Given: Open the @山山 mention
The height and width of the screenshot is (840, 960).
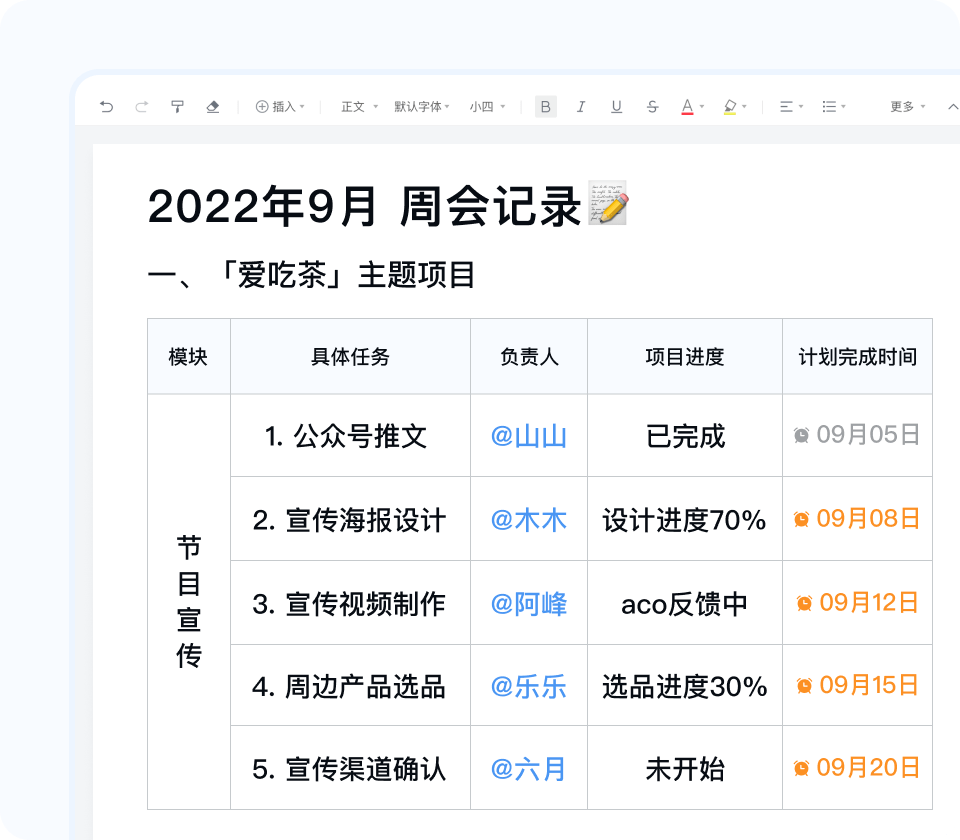Looking at the screenshot, I should (x=528, y=437).
